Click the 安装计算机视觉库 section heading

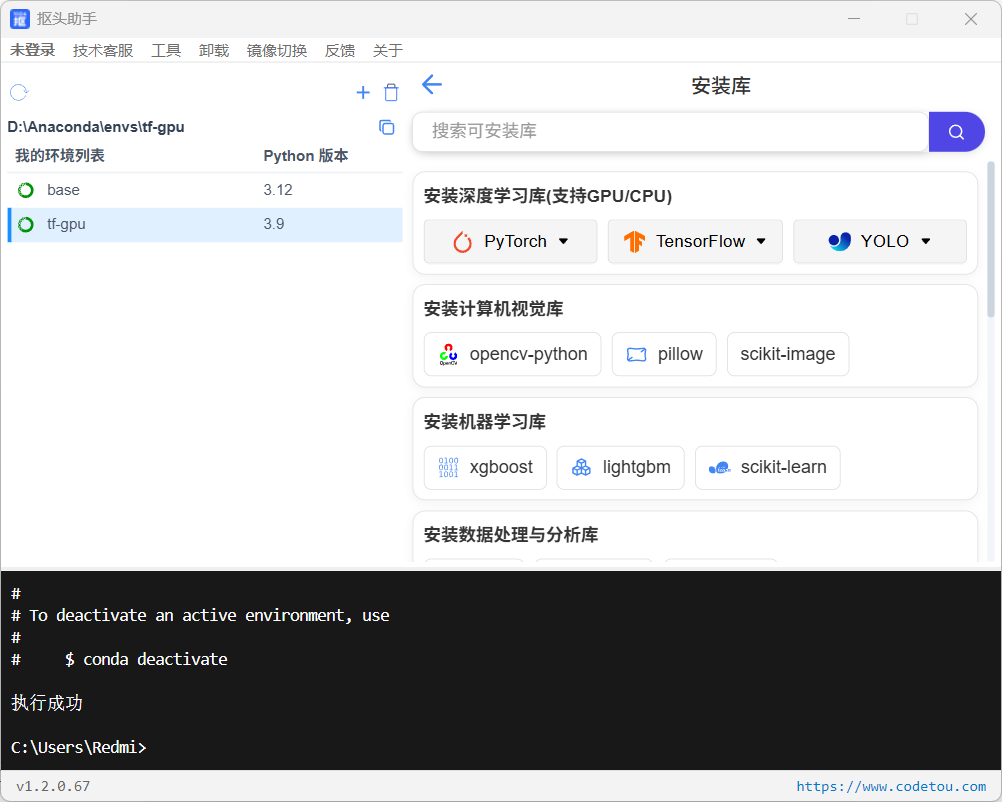pyautogui.click(x=493, y=309)
